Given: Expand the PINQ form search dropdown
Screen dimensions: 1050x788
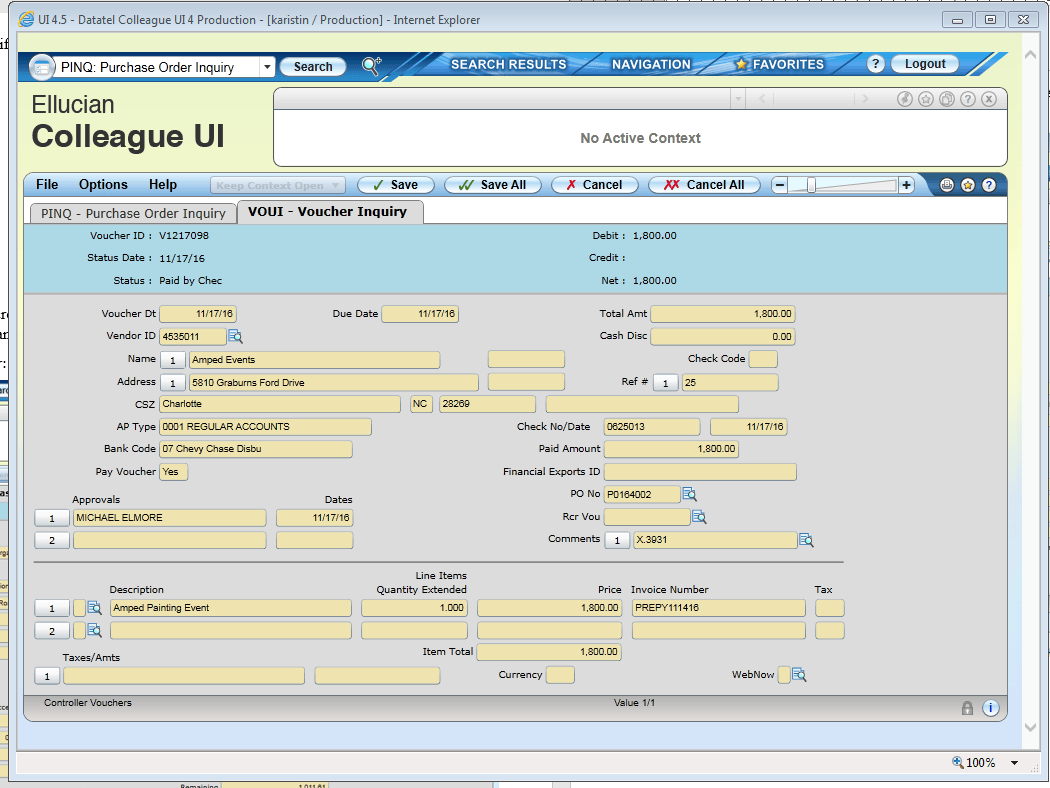Looking at the screenshot, I should pyautogui.click(x=267, y=67).
